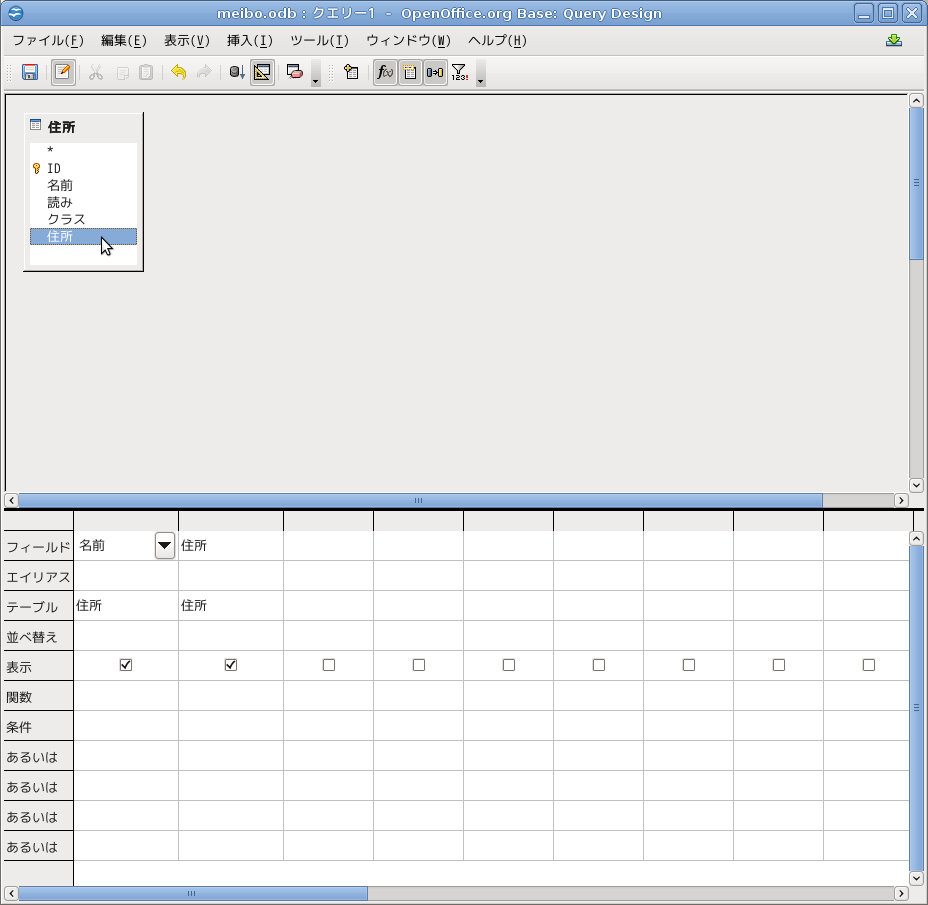Viewport: 928px width, 905px height.
Task: Click the Save icon in toolbar
Action: point(30,72)
